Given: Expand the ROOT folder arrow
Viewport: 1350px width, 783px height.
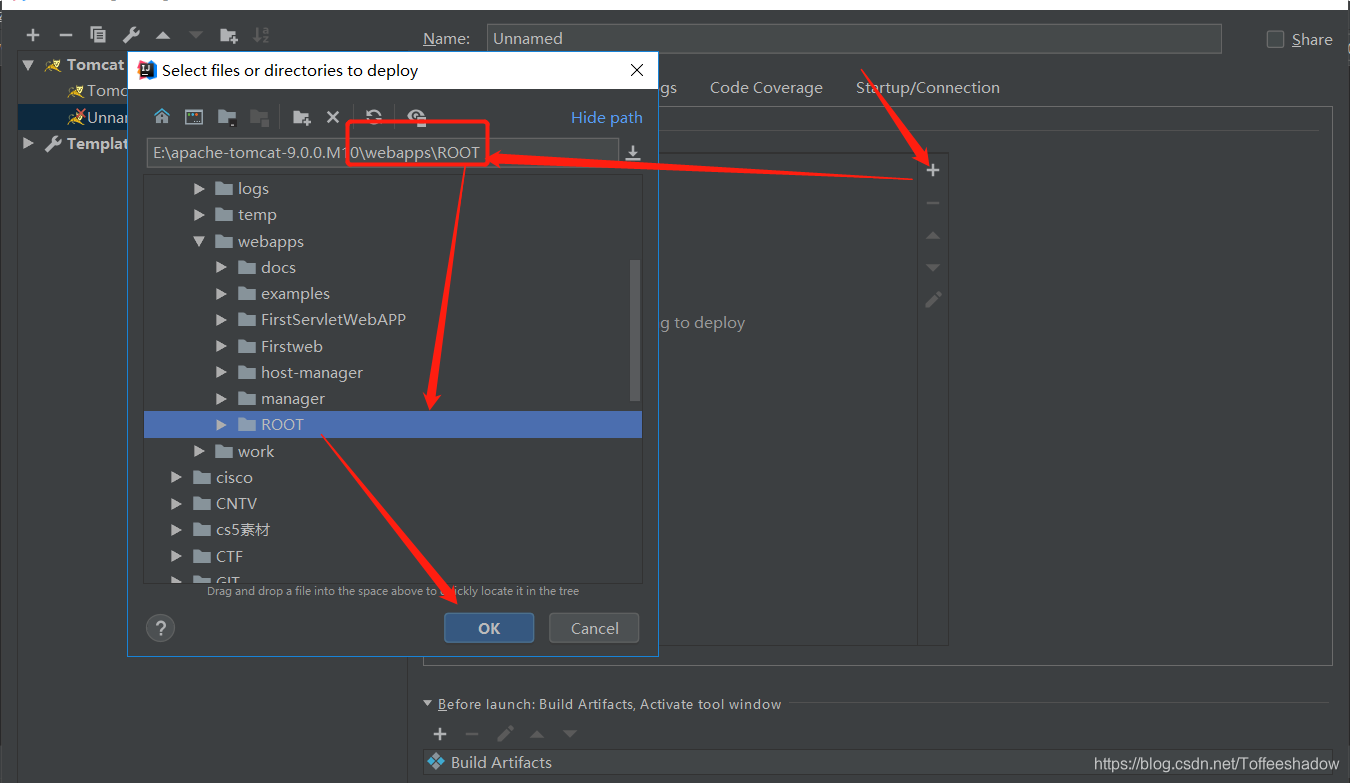Looking at the screenshot, I should [x=222, y=425].
